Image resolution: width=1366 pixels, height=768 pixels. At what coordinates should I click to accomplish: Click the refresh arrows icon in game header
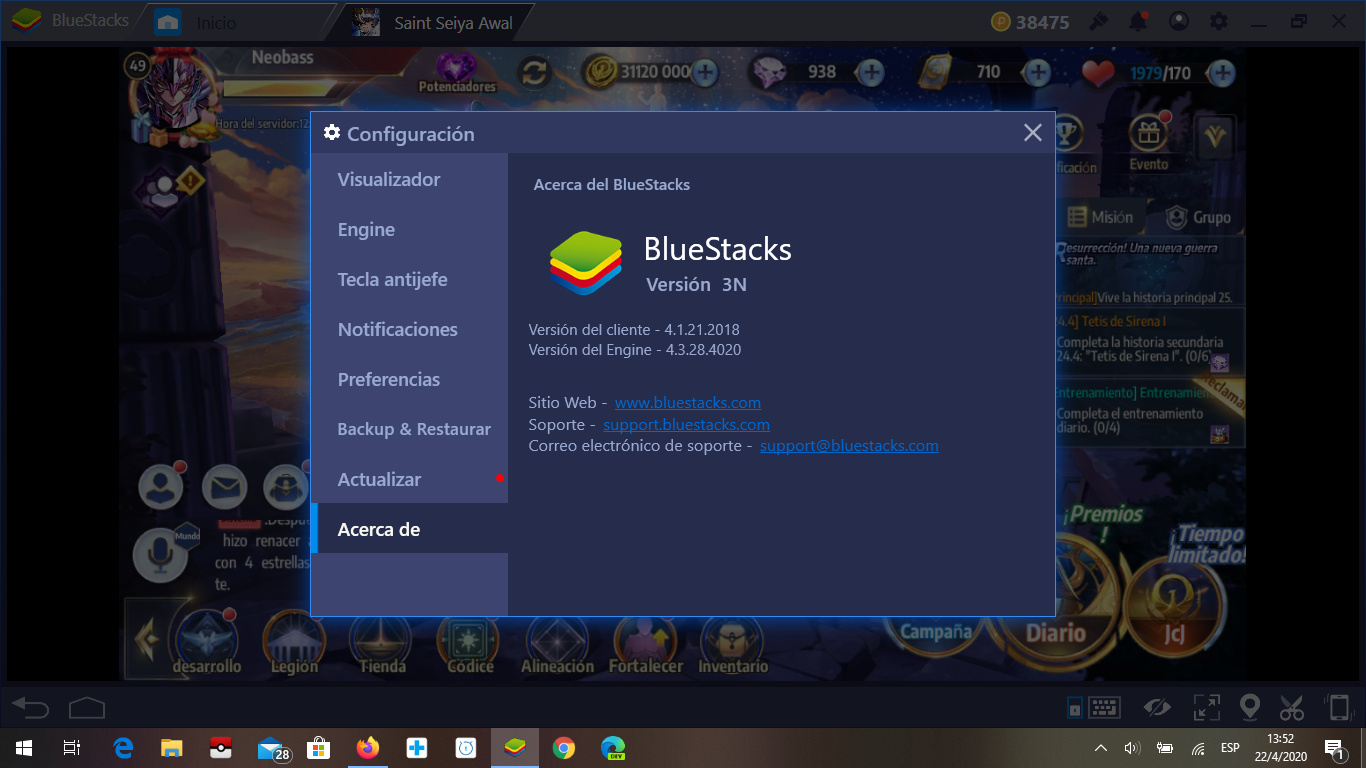pyautogui.click(x=535, y=71)
